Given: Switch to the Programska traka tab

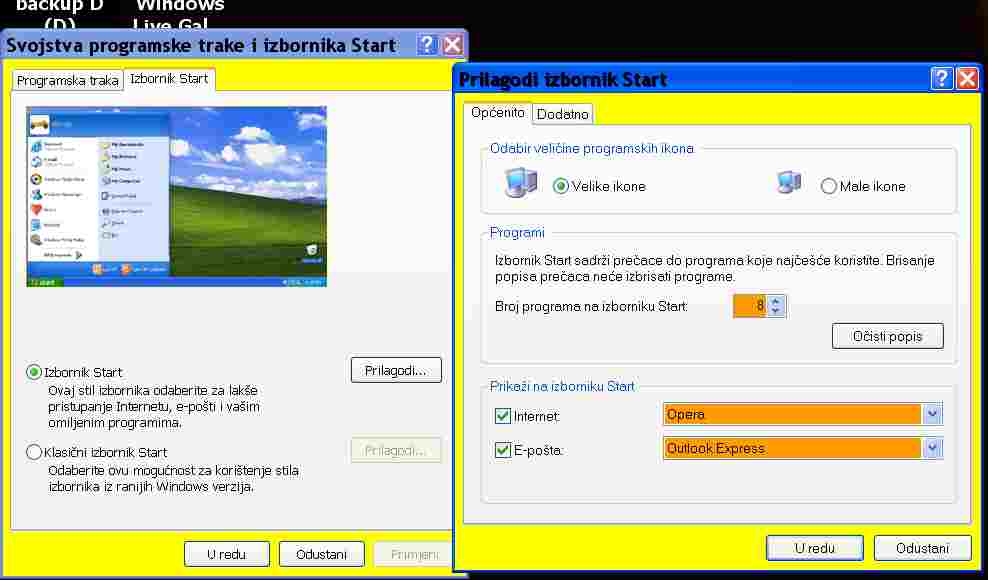Looking at the screenshot, I should 67,81.
